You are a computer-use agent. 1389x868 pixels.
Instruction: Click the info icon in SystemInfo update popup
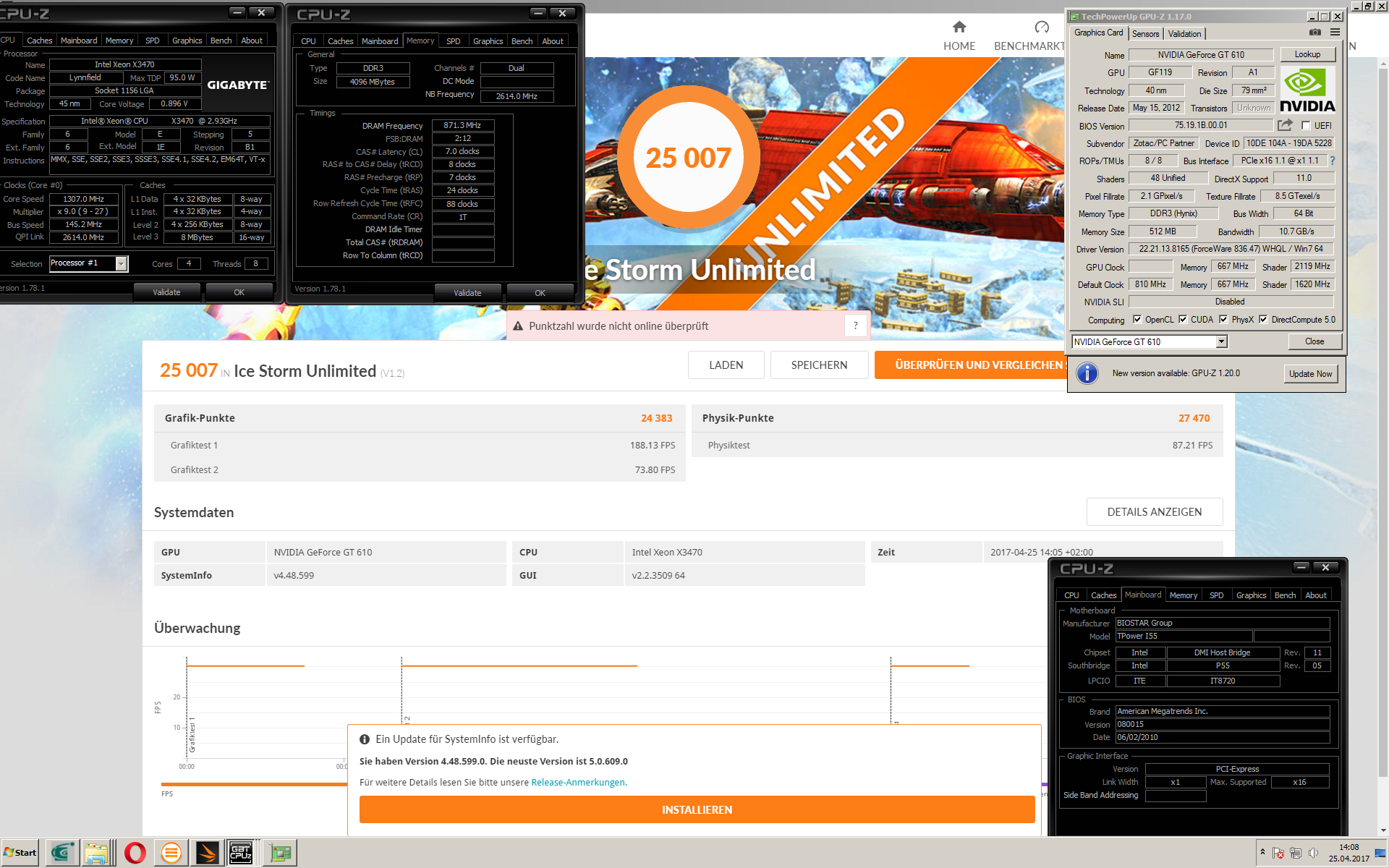[x=365, y=739]
